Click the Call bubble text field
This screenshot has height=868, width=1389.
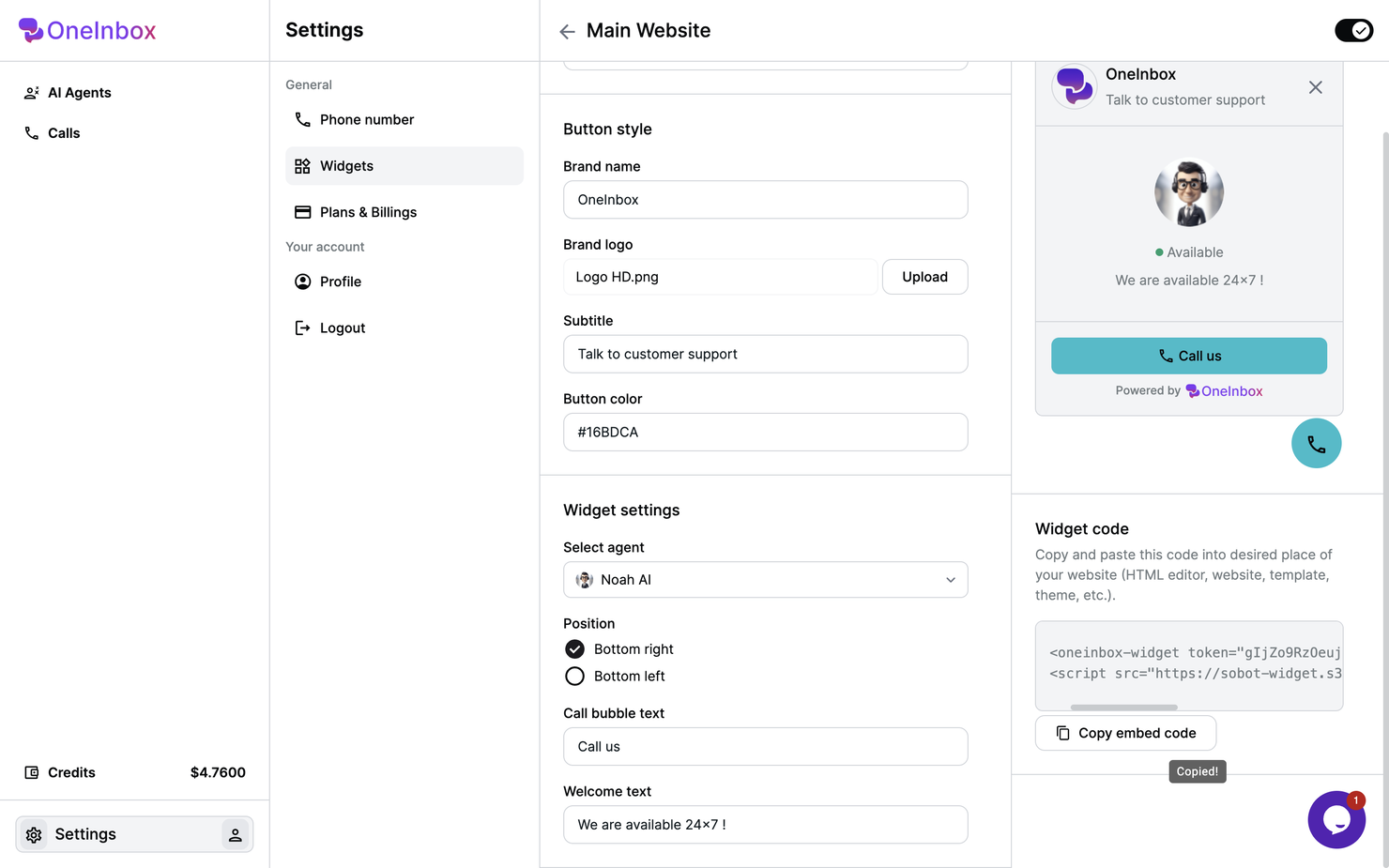[x=765, y=747]
